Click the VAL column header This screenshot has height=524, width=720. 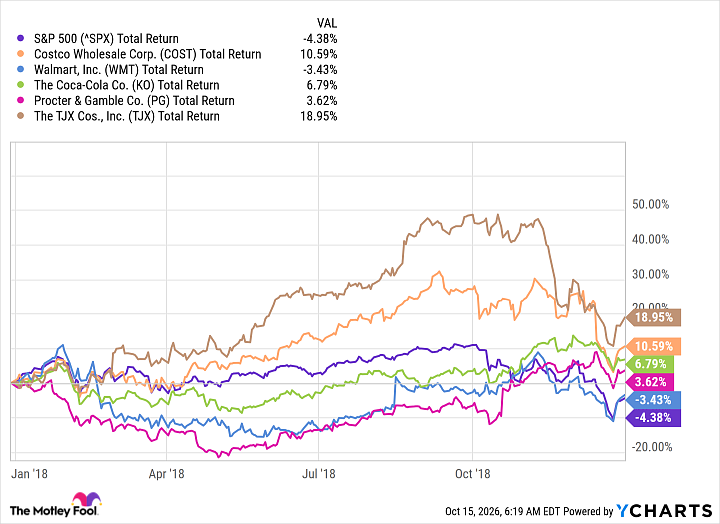pyautogui.click(x=326, y=23)
